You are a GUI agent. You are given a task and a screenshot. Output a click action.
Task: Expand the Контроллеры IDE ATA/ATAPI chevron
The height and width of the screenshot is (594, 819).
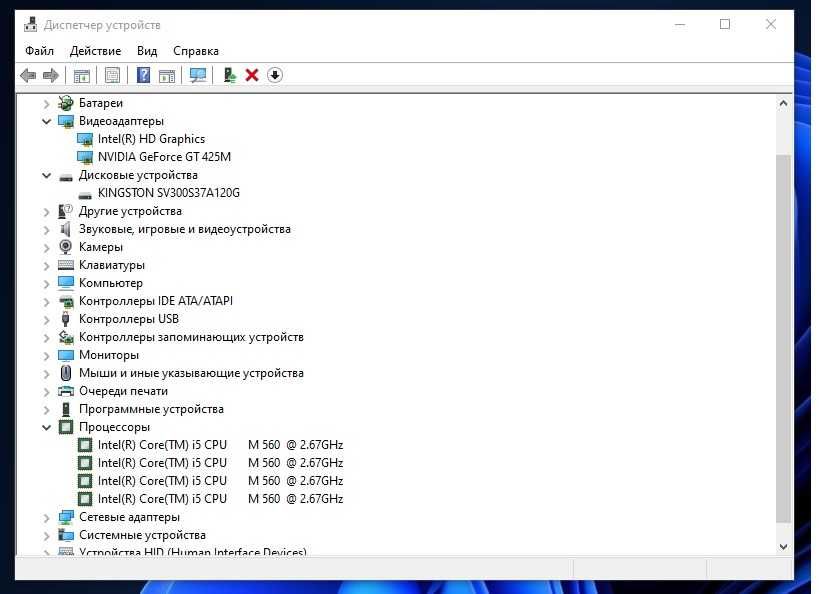[46, 302]
